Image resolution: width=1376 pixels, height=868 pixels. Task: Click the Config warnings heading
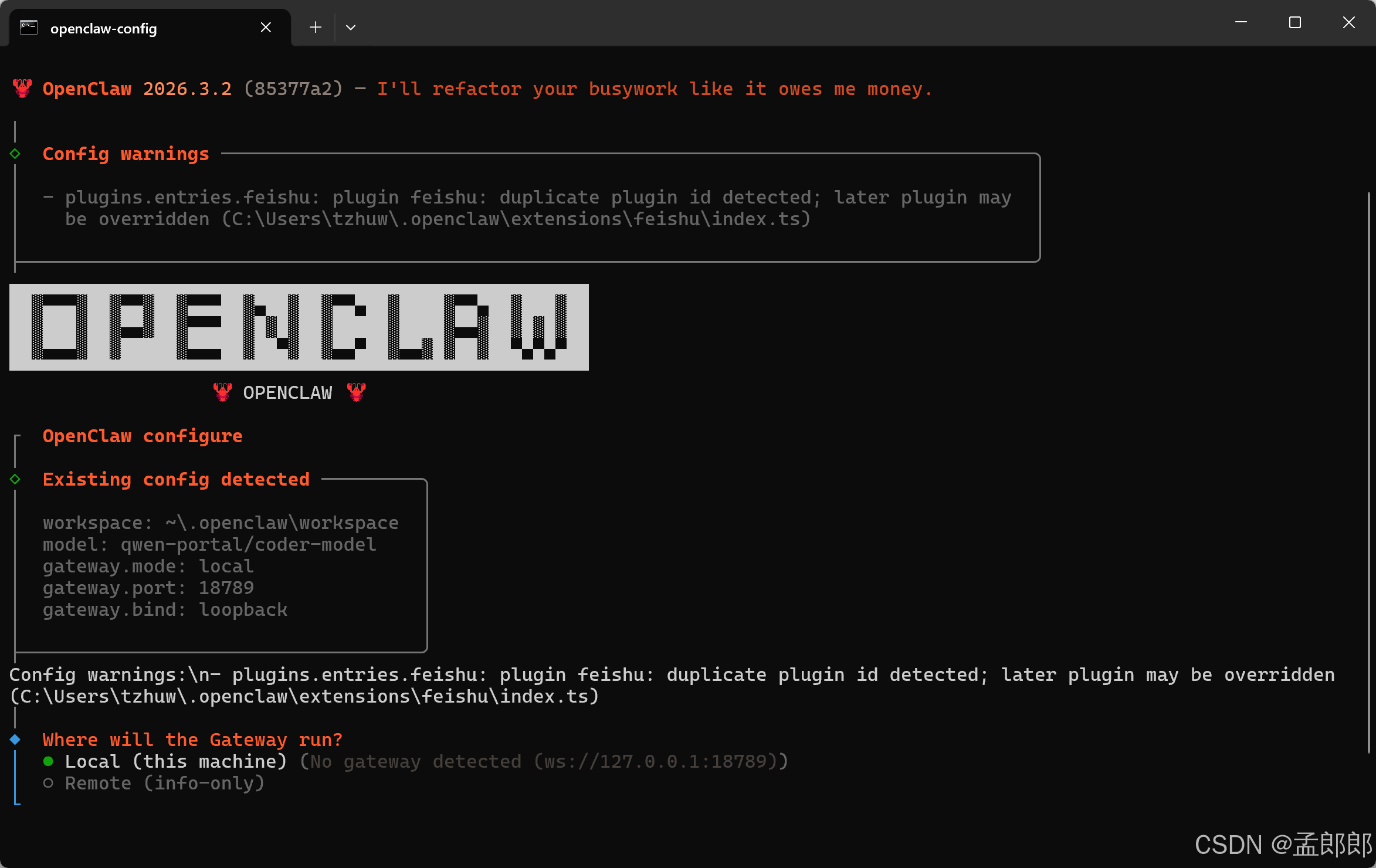click(126, 153)
